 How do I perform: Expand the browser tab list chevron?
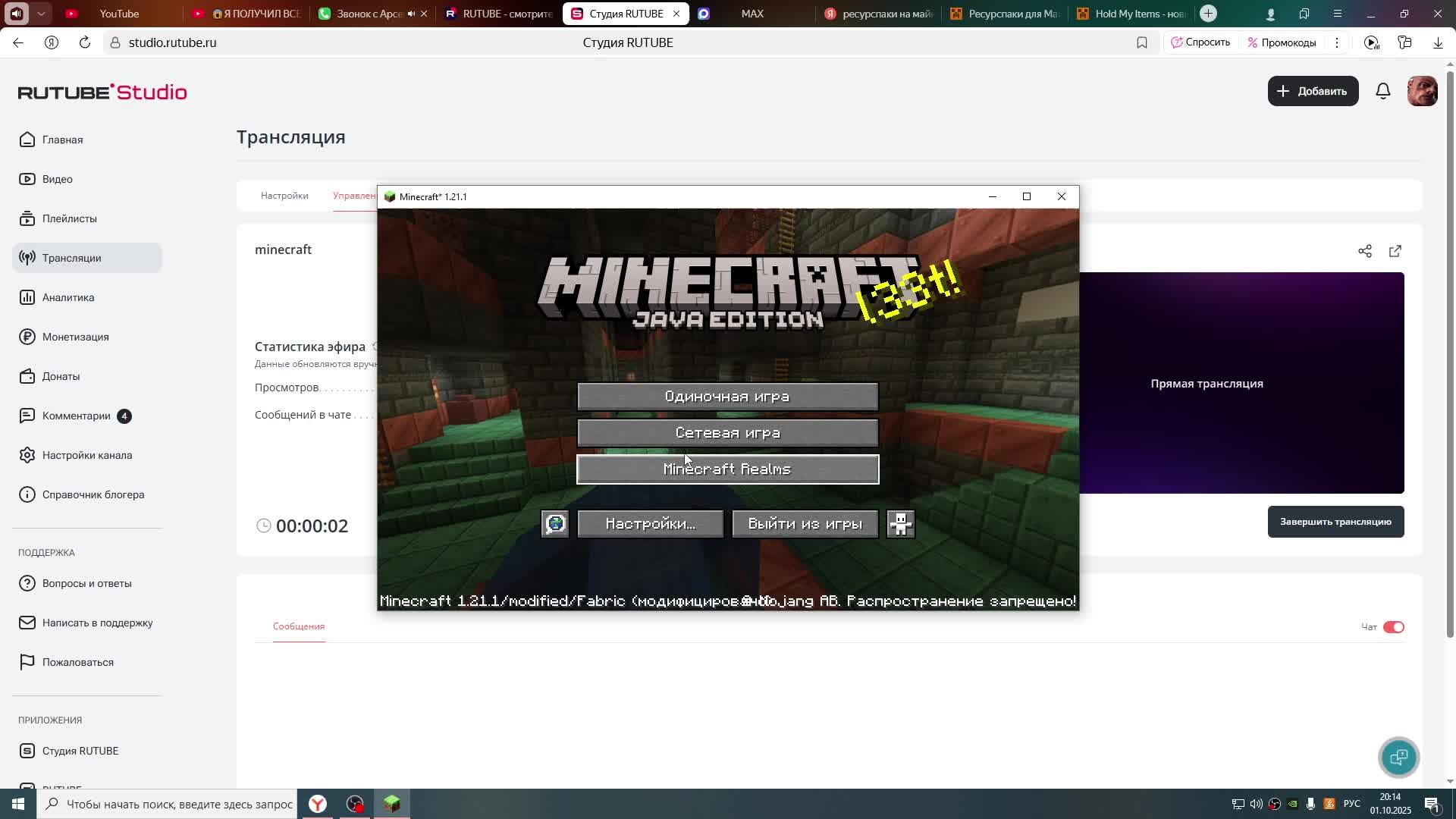pos(41,14)
